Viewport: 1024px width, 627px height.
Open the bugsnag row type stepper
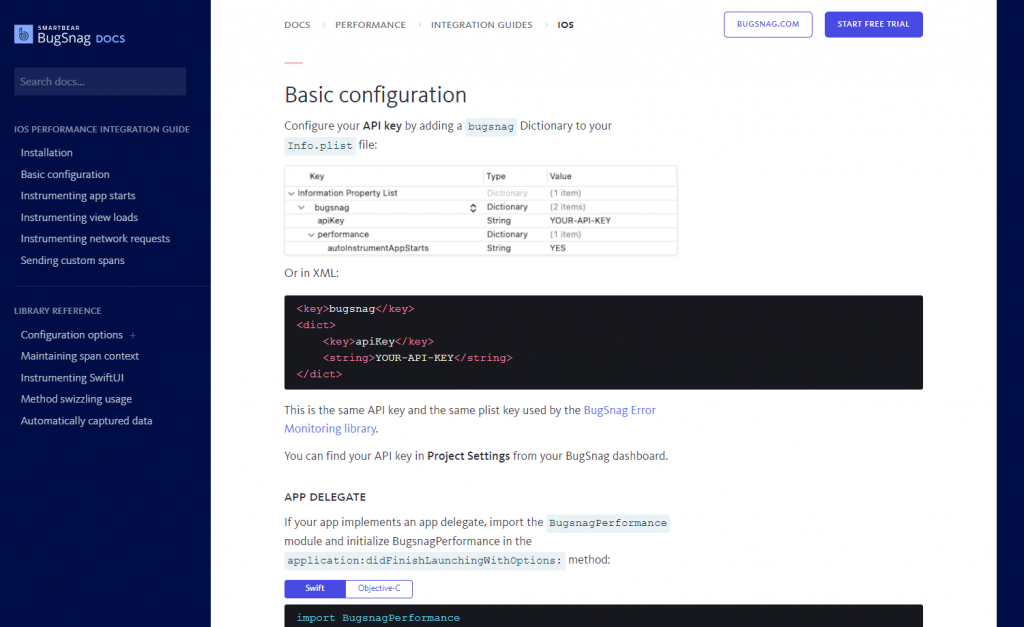click(473, 208)
